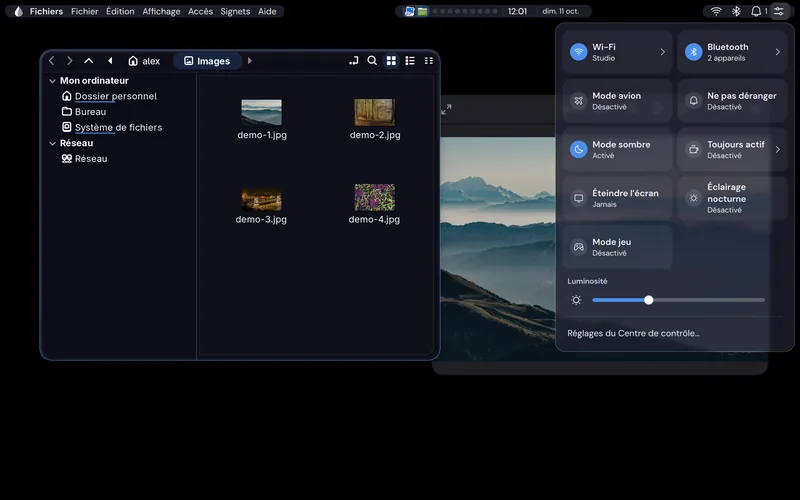Toggle the location entry icon in Fichiers toolbar
This screenshot has height=500, width=800.
click(x=354, y=61)
